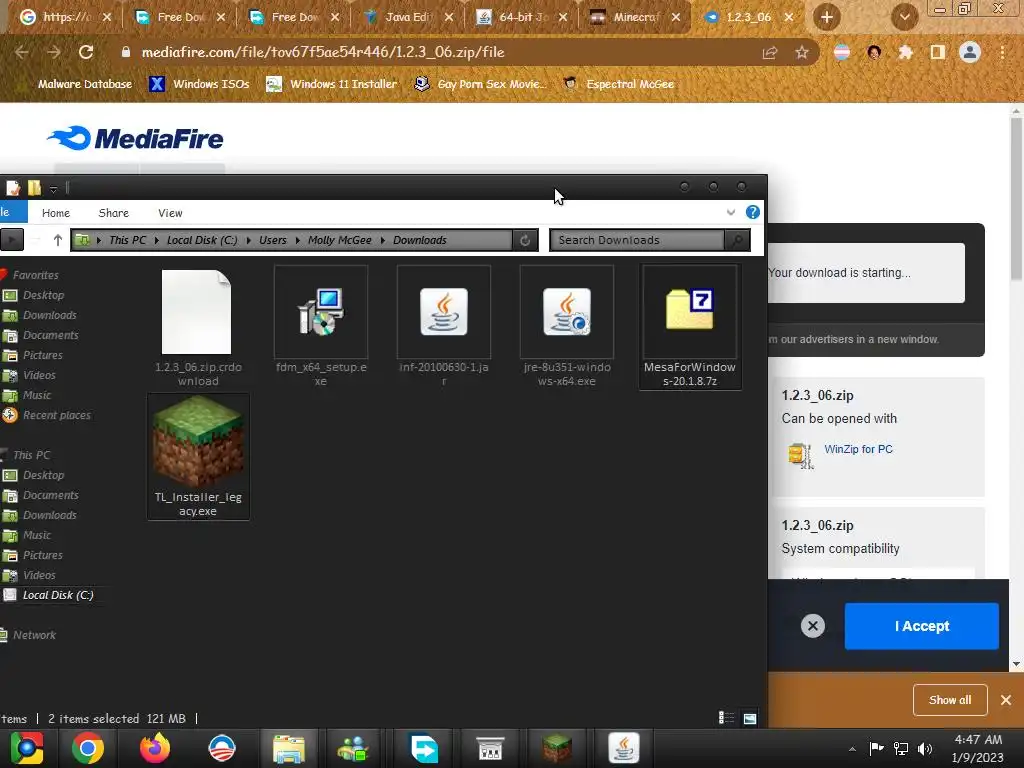This screenshot has height=768, width=1024.
Task: Switch to the 64-bit Java tab
Action: [x=522, y=17]
